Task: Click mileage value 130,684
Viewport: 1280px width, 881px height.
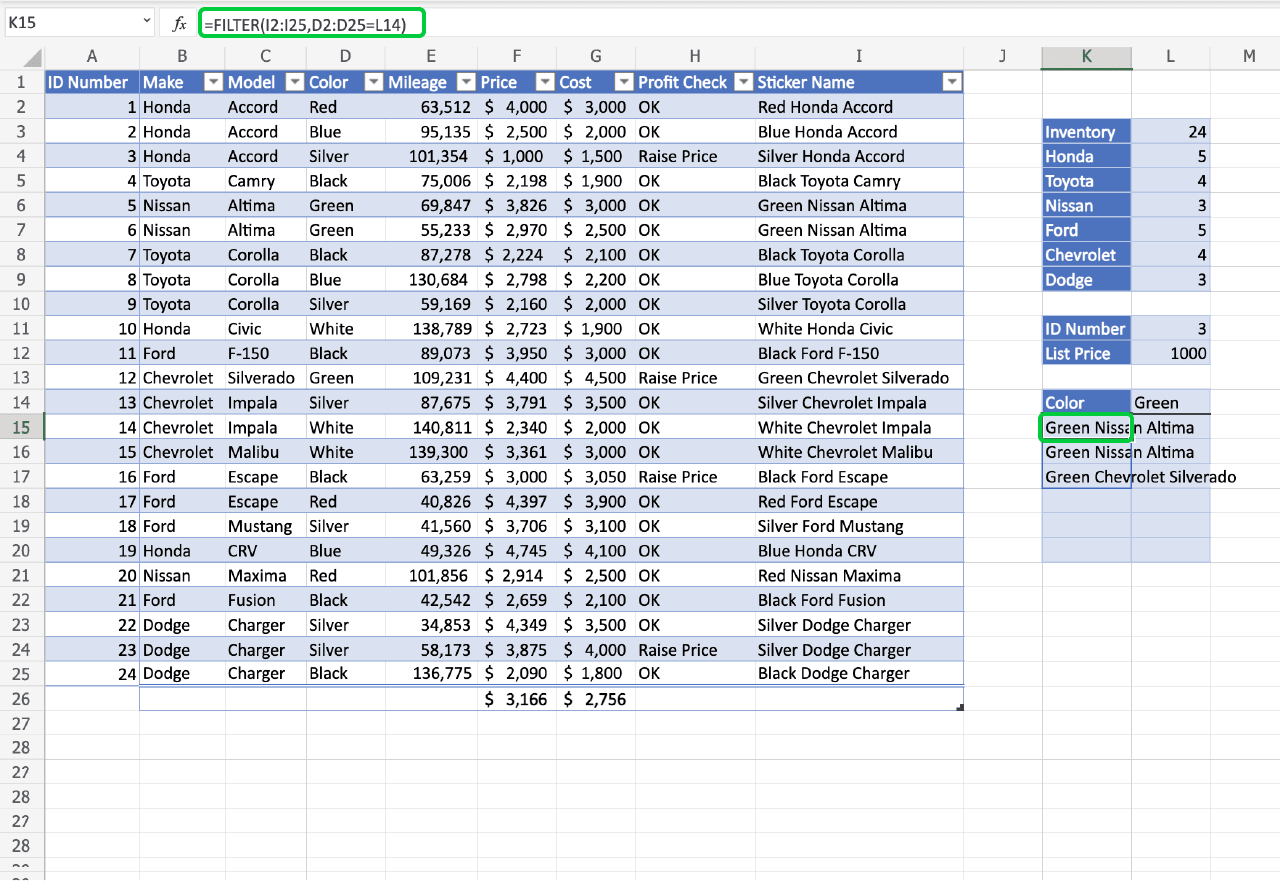Action: point(431,279)
